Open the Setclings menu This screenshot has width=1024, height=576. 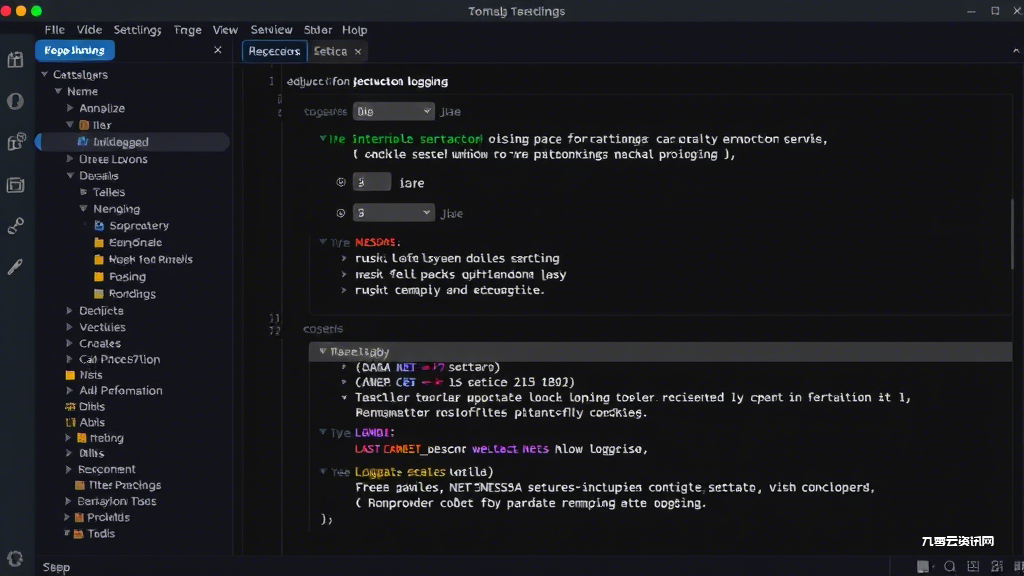[137, 30]
